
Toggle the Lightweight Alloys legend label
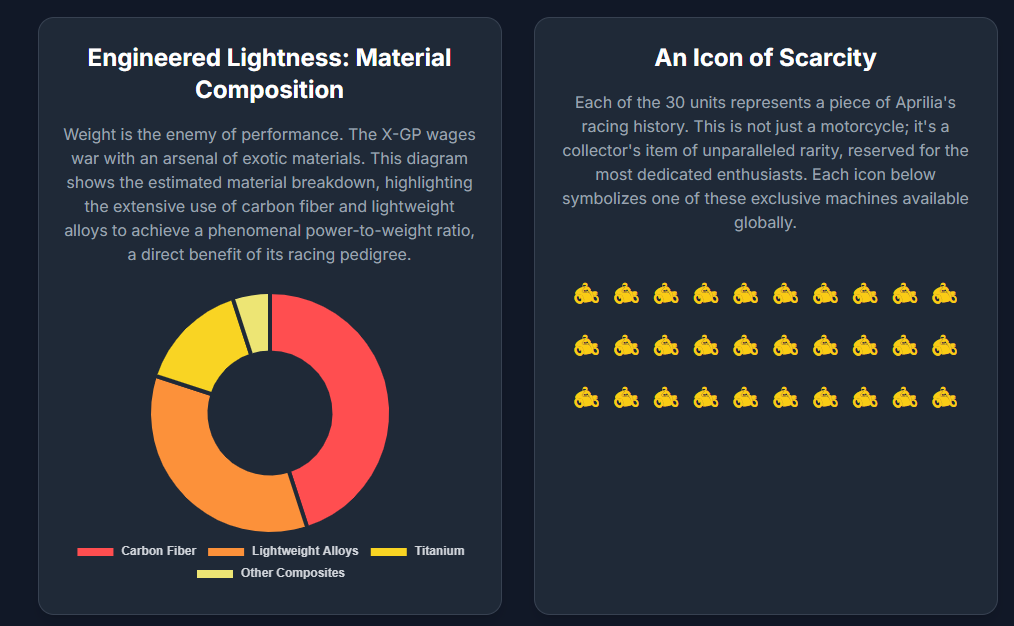pyautogui.click(x=305, y=551)
